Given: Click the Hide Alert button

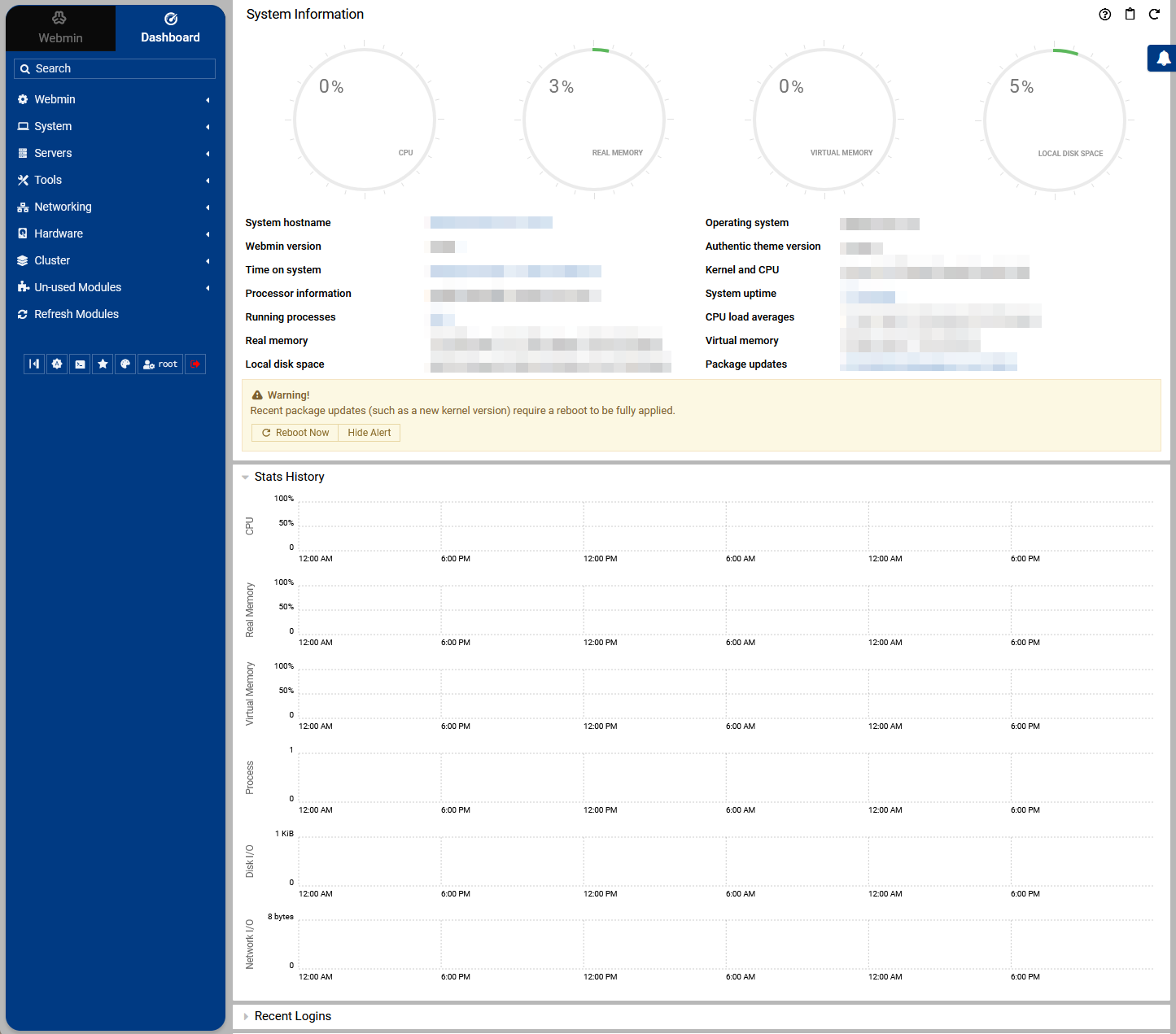Looking at the screenshot, I should (369, 433).
